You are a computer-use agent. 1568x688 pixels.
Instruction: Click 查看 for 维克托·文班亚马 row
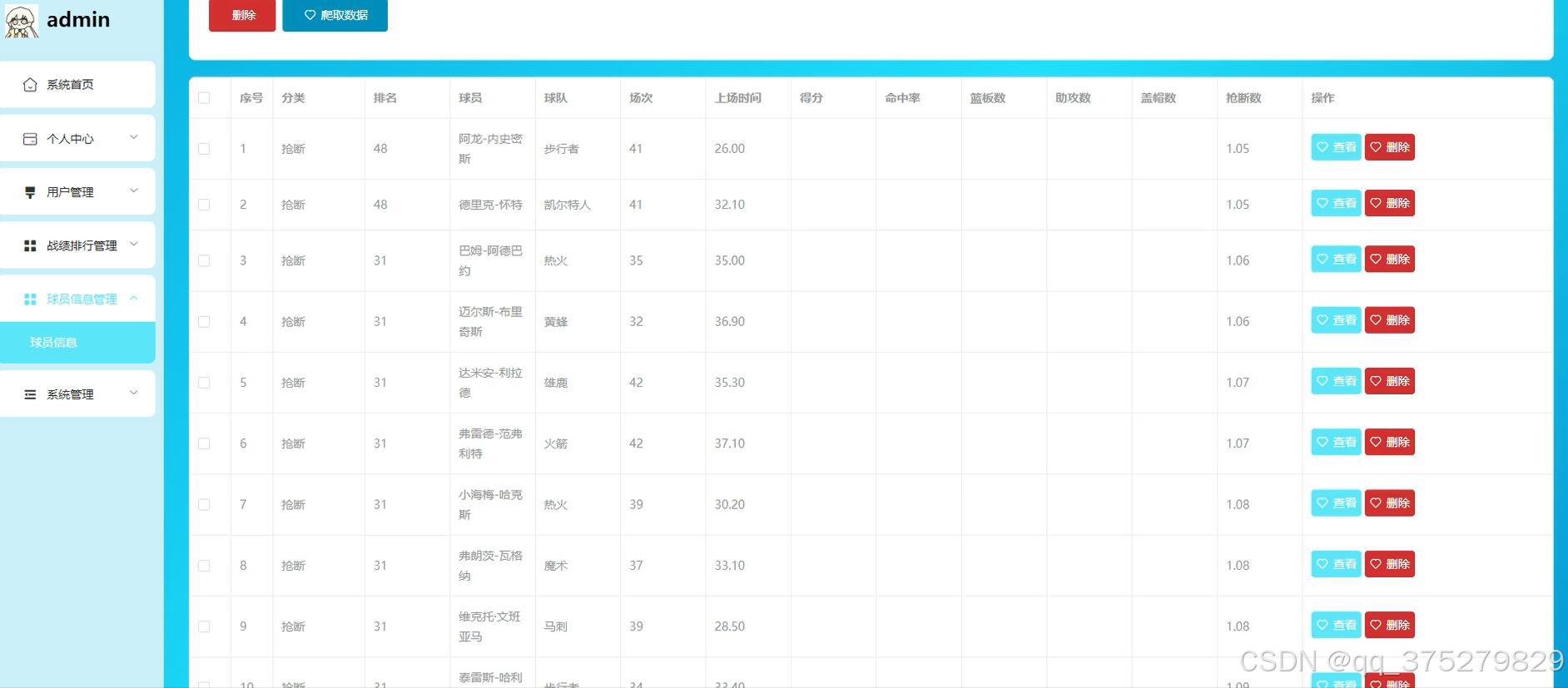(x=1336, y=625)
